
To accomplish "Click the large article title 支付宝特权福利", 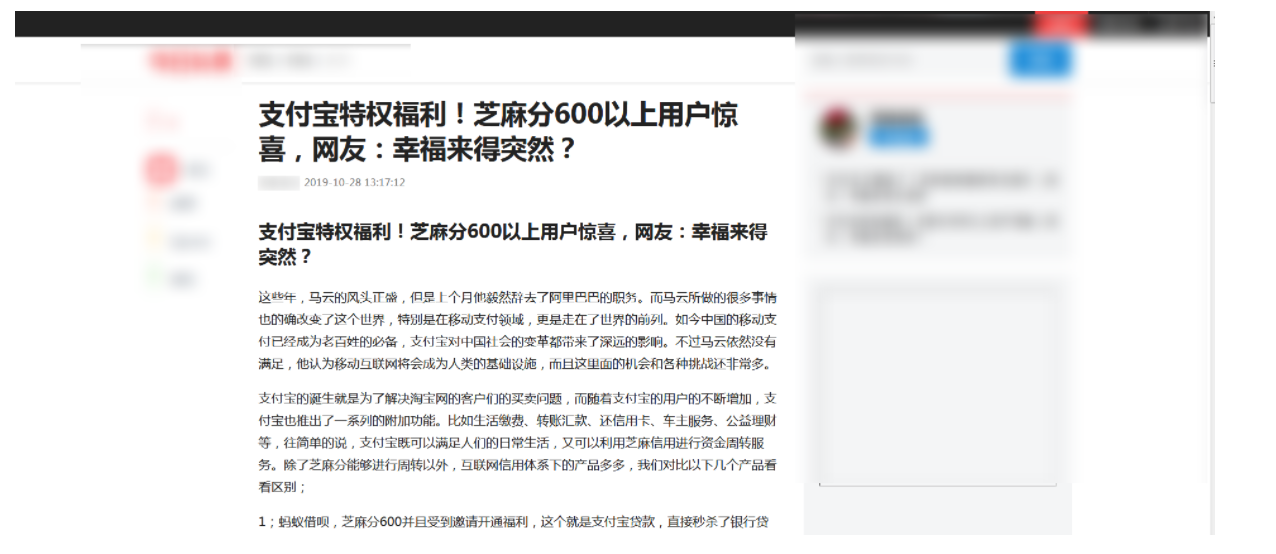I will click(498, 131).
